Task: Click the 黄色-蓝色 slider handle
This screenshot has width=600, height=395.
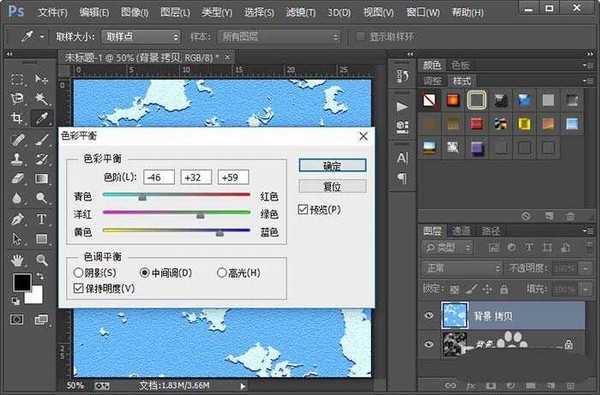Action: coord(220,233)
